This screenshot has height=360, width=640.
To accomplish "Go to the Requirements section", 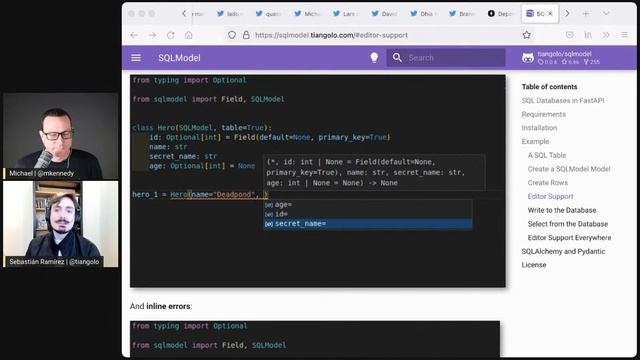I will tap(543, 114).
